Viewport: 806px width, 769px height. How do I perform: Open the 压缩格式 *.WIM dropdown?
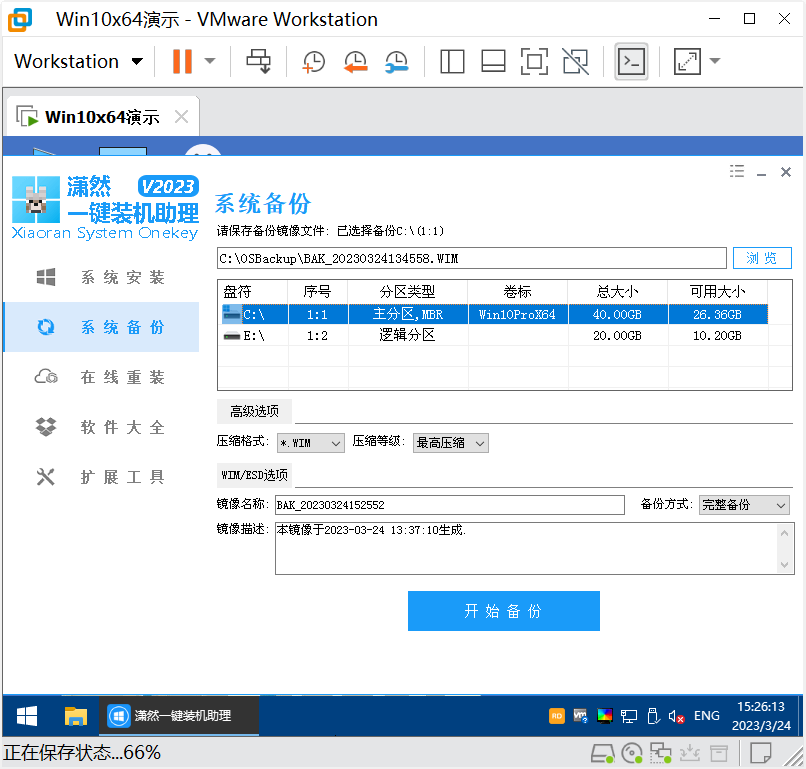[x=311, y=443]
